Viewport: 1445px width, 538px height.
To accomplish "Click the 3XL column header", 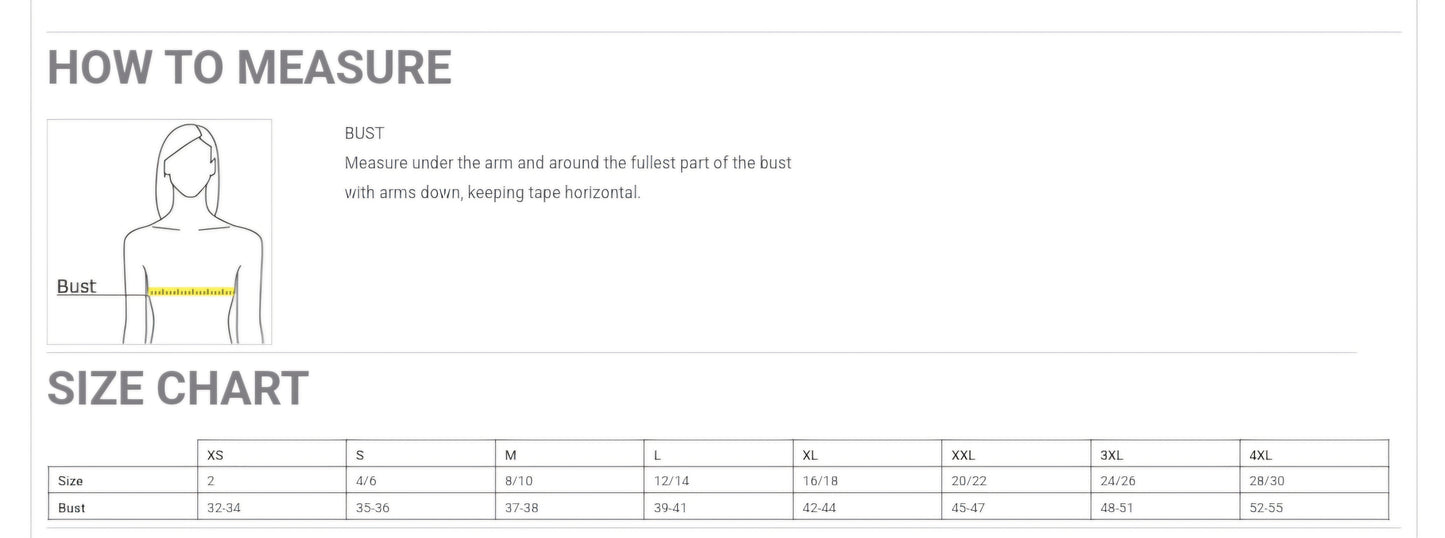I will (x=1112, y=455).
